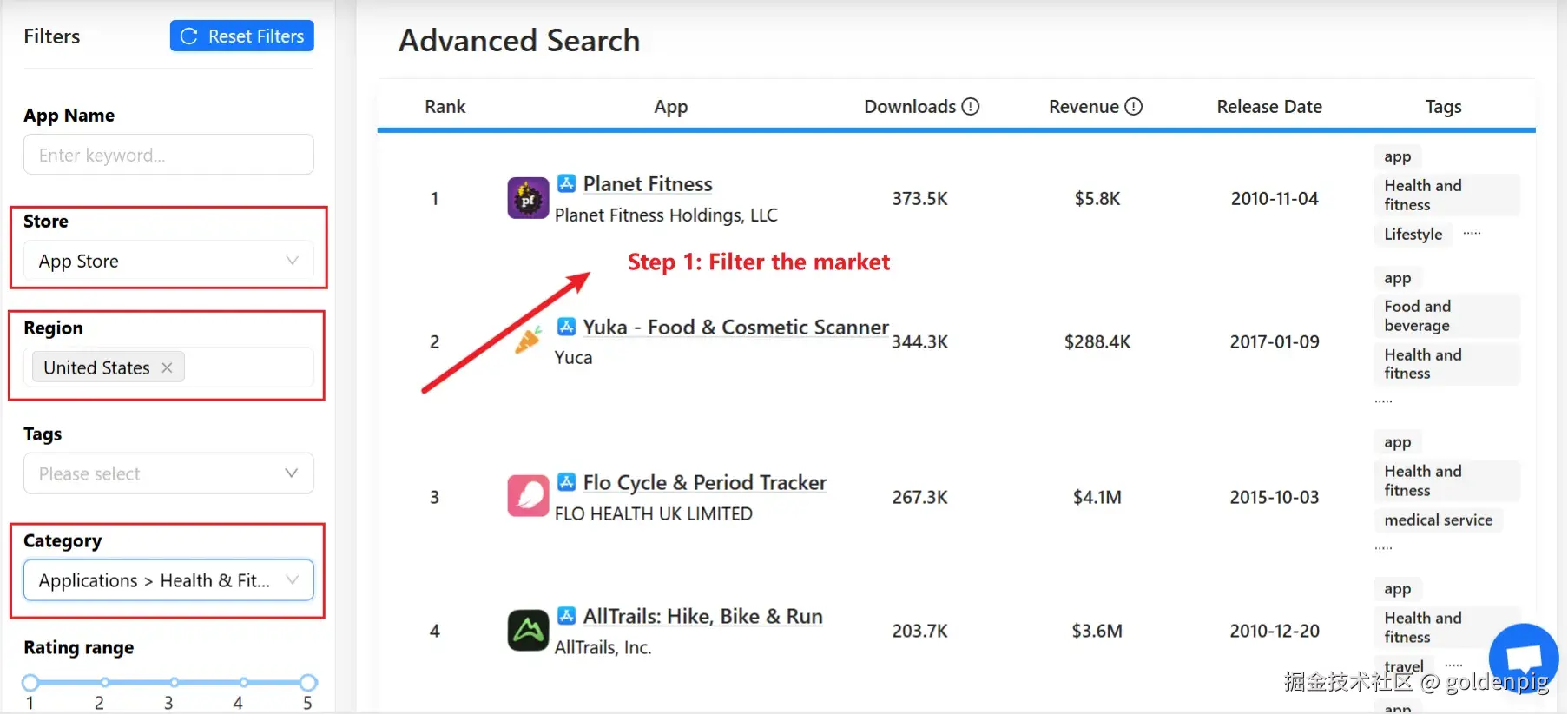Show the Revenue column info tooltip
The width and height of the screenshot is (1568, 715).
coord(1133,106)
